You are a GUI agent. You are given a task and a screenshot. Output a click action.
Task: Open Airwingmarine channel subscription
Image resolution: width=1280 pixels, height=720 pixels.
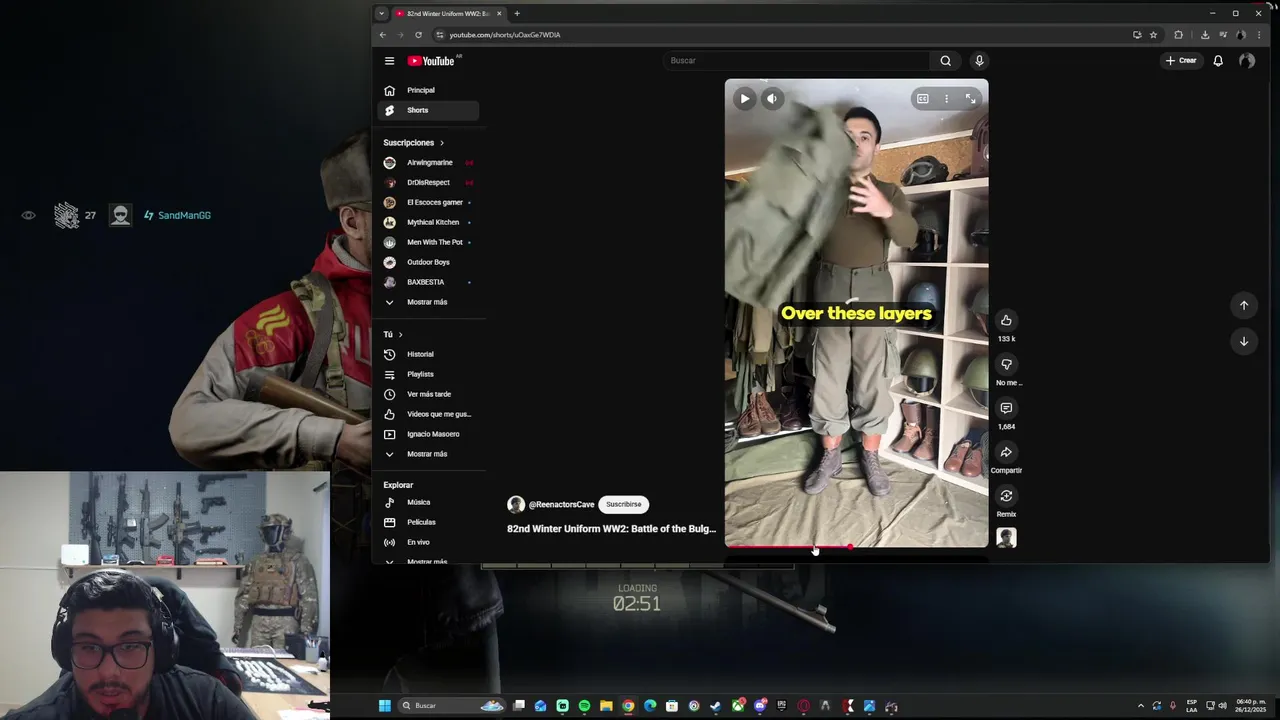[429, 162]
